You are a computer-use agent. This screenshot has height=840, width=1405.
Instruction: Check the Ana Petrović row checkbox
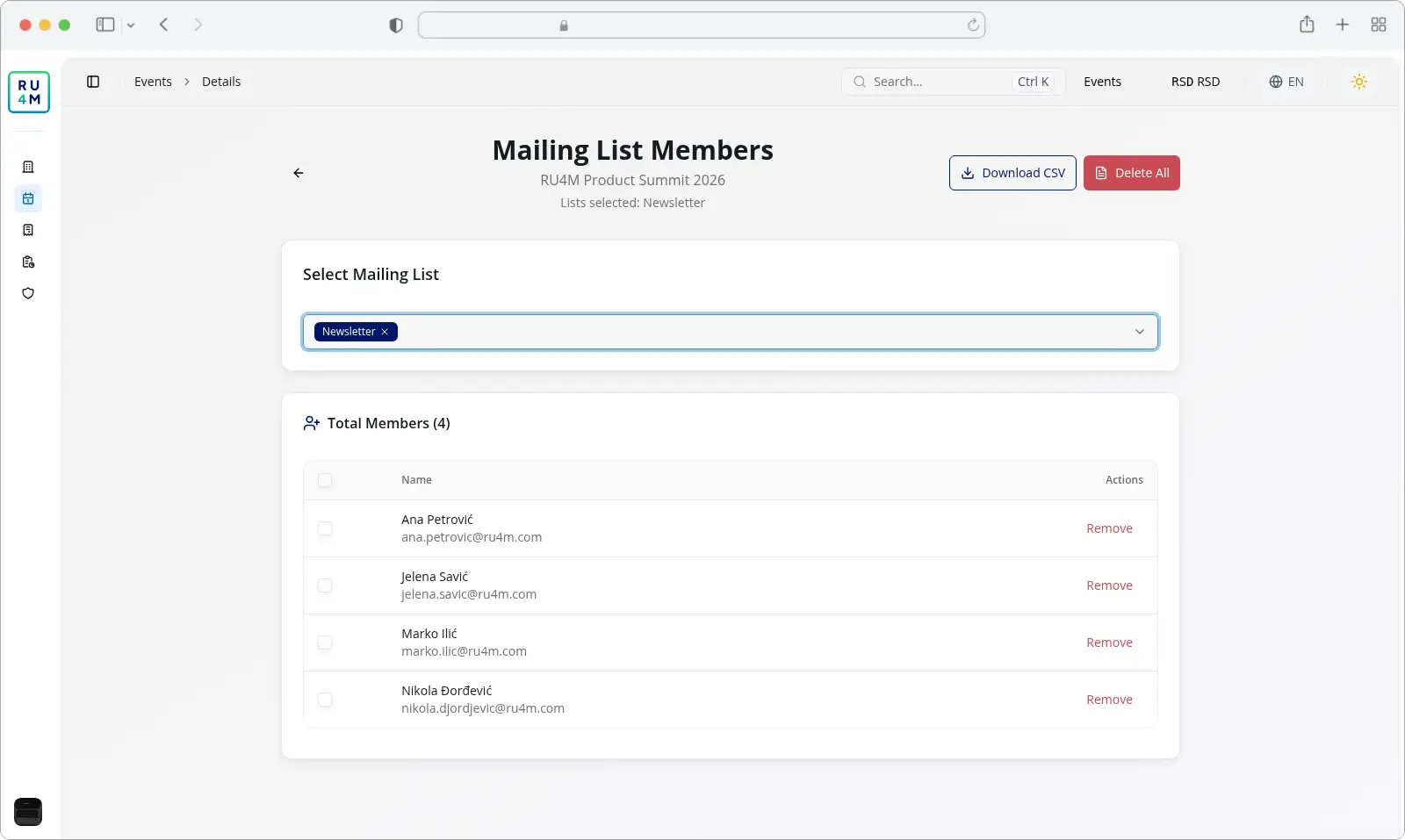tap(325, 528)
